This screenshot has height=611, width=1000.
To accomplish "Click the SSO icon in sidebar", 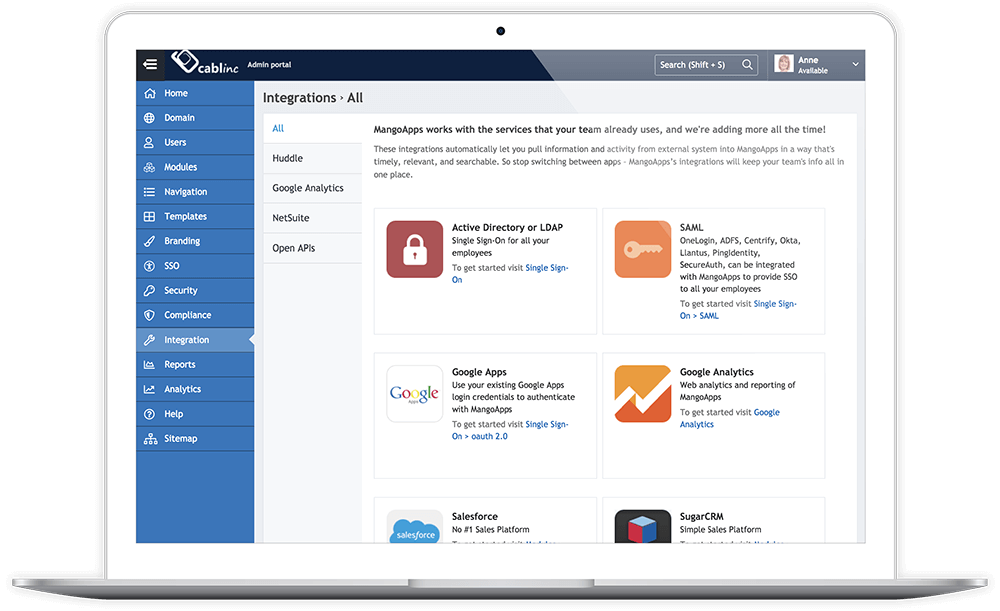I will click(149, 266).
